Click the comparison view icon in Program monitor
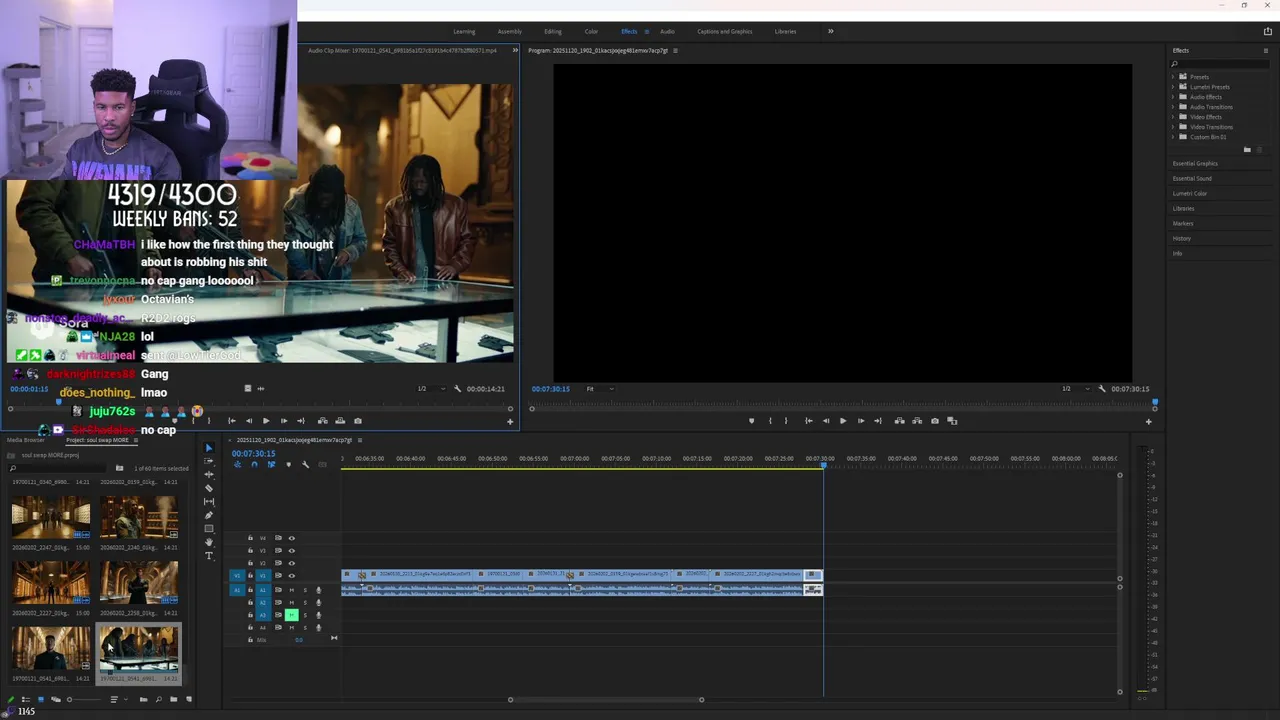 952,421
